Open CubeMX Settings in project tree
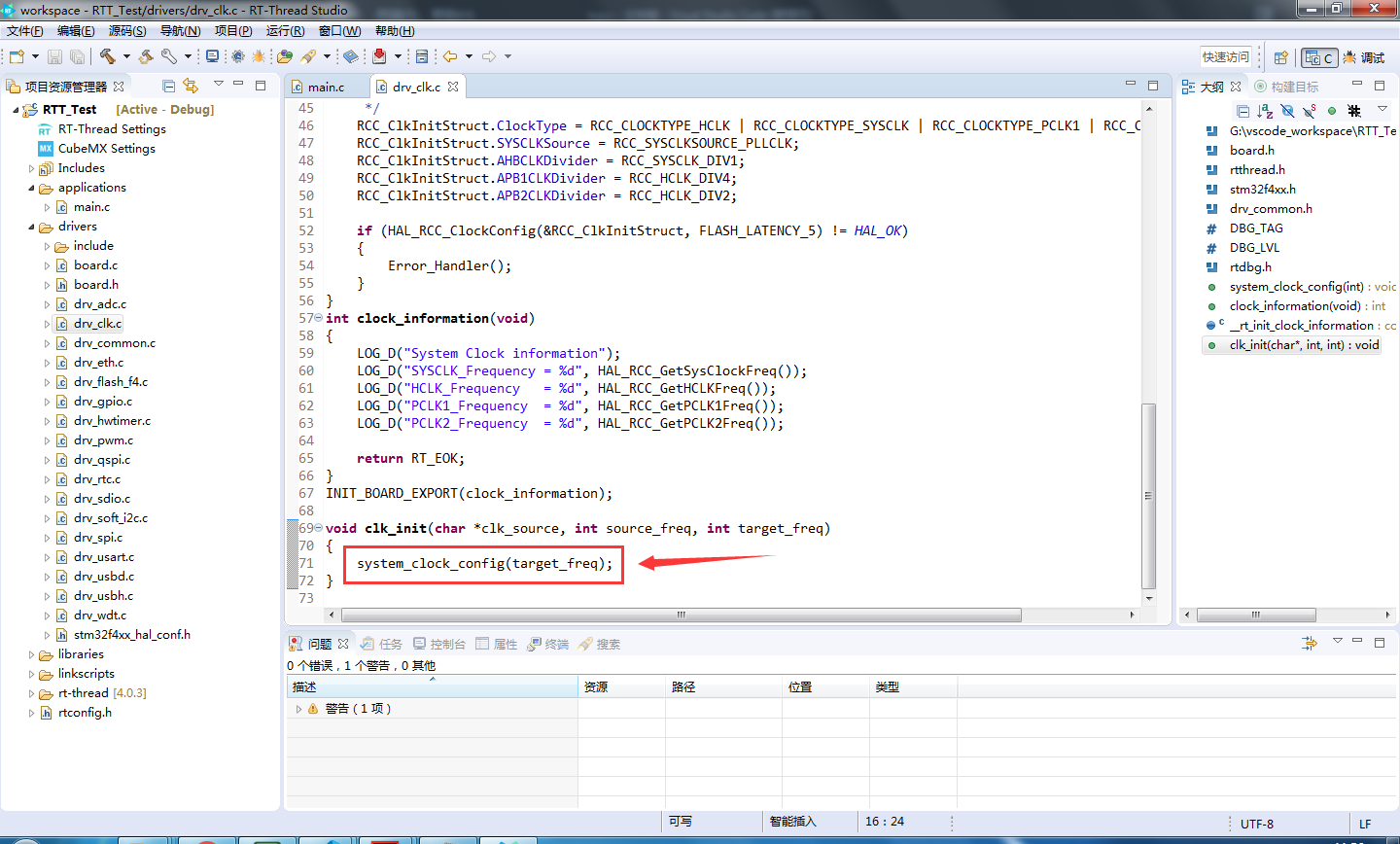The image size is (1400, 844). (106, 149)
